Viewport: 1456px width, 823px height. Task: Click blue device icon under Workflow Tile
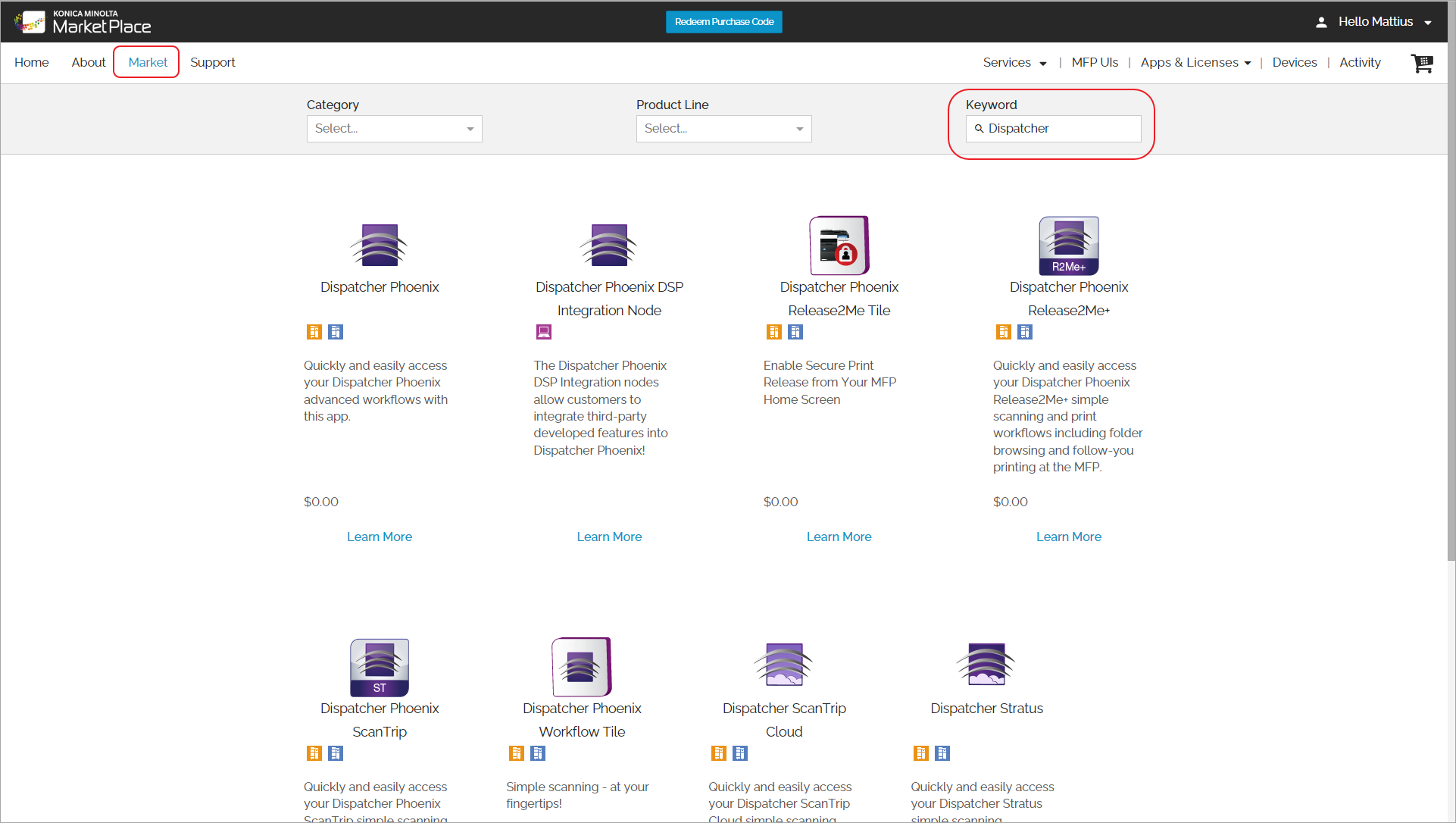pyautogui.click(x=538, y=753)
